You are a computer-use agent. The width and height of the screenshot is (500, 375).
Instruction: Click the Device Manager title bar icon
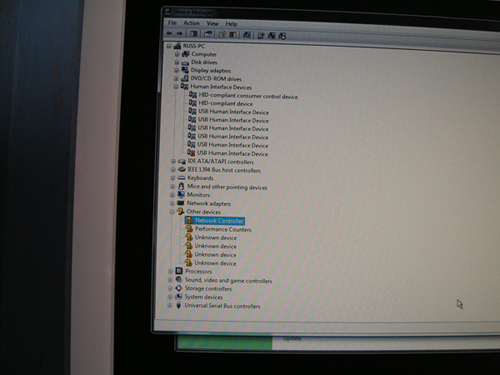pyautogui.click(x=168, y=12)
